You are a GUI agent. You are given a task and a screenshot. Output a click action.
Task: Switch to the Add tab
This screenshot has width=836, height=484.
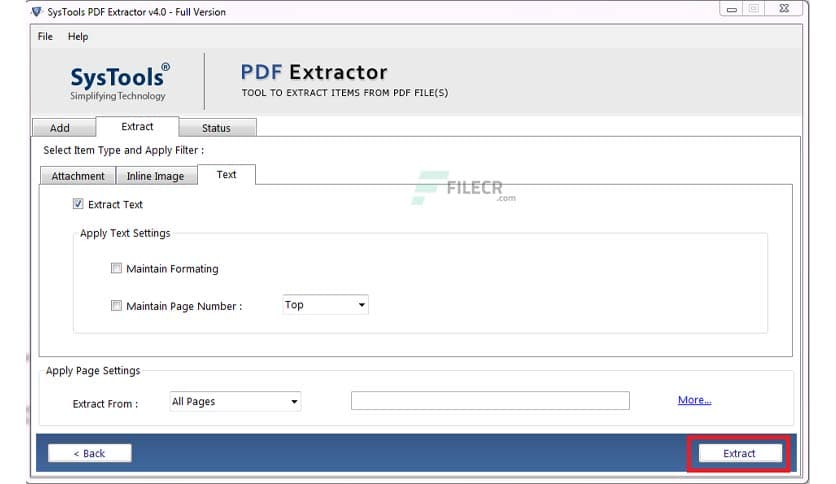(64, 128)
